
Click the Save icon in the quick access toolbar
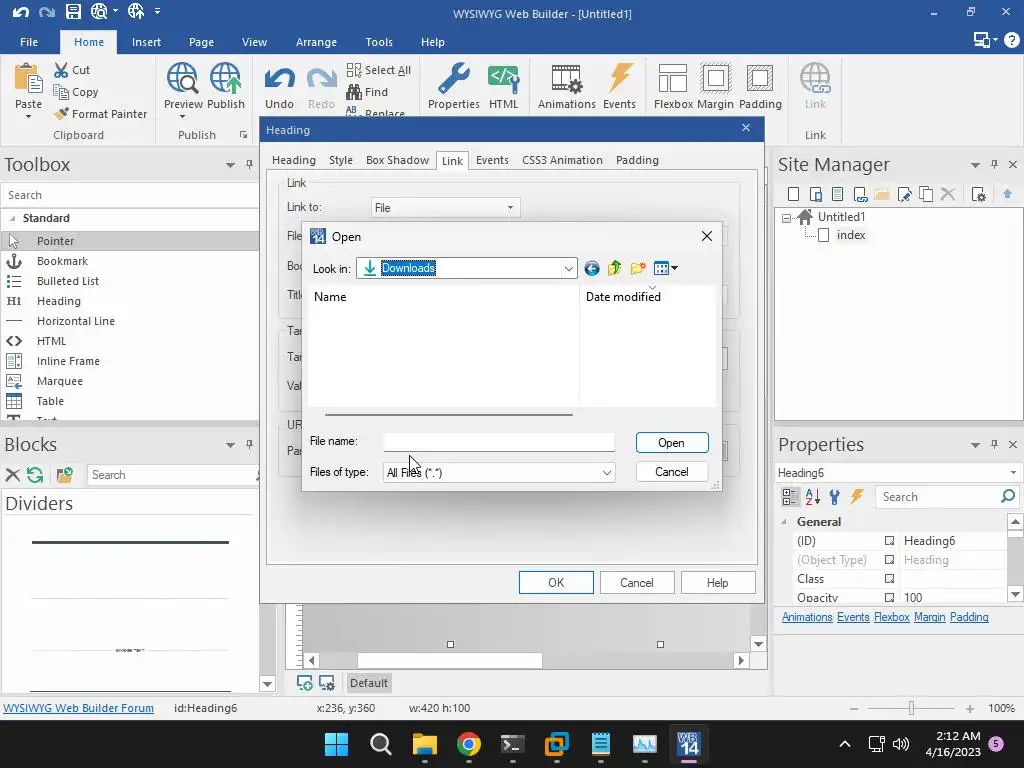pyautogui.click(x=73, y=11)
